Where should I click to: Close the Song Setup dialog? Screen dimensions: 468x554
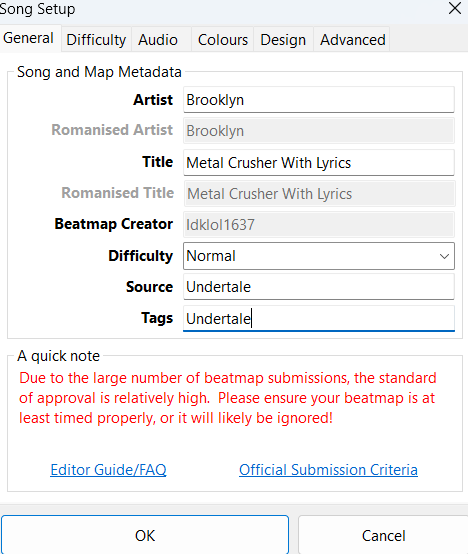pyautogui.click(x=455, y=8)
